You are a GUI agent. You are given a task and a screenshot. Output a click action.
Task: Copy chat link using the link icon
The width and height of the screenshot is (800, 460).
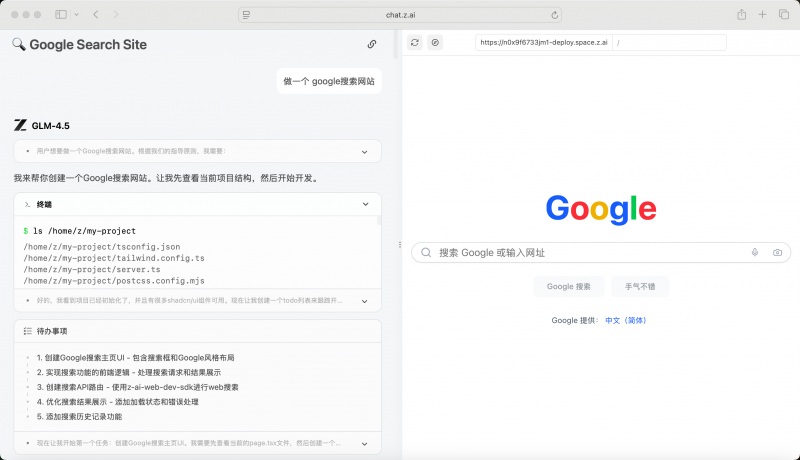[372, 44]
